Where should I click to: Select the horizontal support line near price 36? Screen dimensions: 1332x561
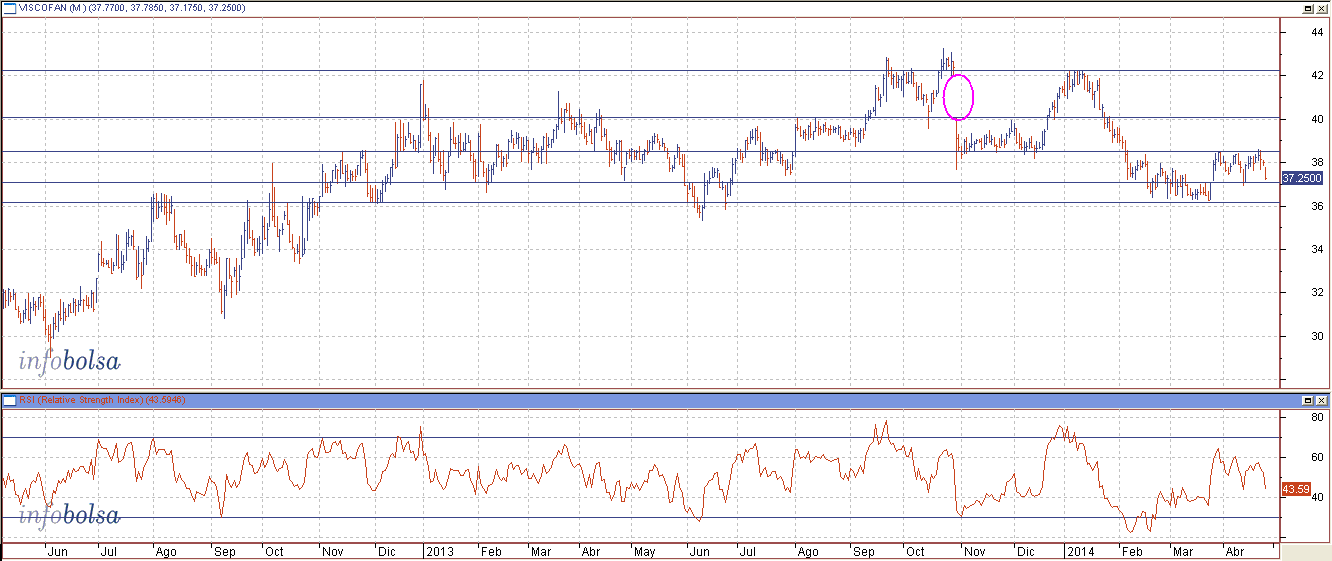click(x=500, y=203)
